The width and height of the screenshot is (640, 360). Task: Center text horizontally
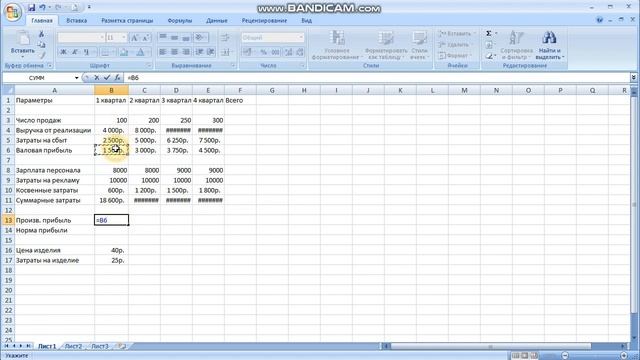coord(174,52)
